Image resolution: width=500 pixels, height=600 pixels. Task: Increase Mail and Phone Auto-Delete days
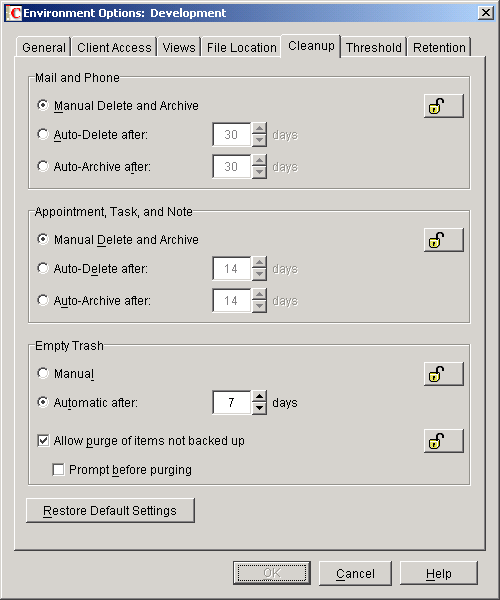coord(259,129)
